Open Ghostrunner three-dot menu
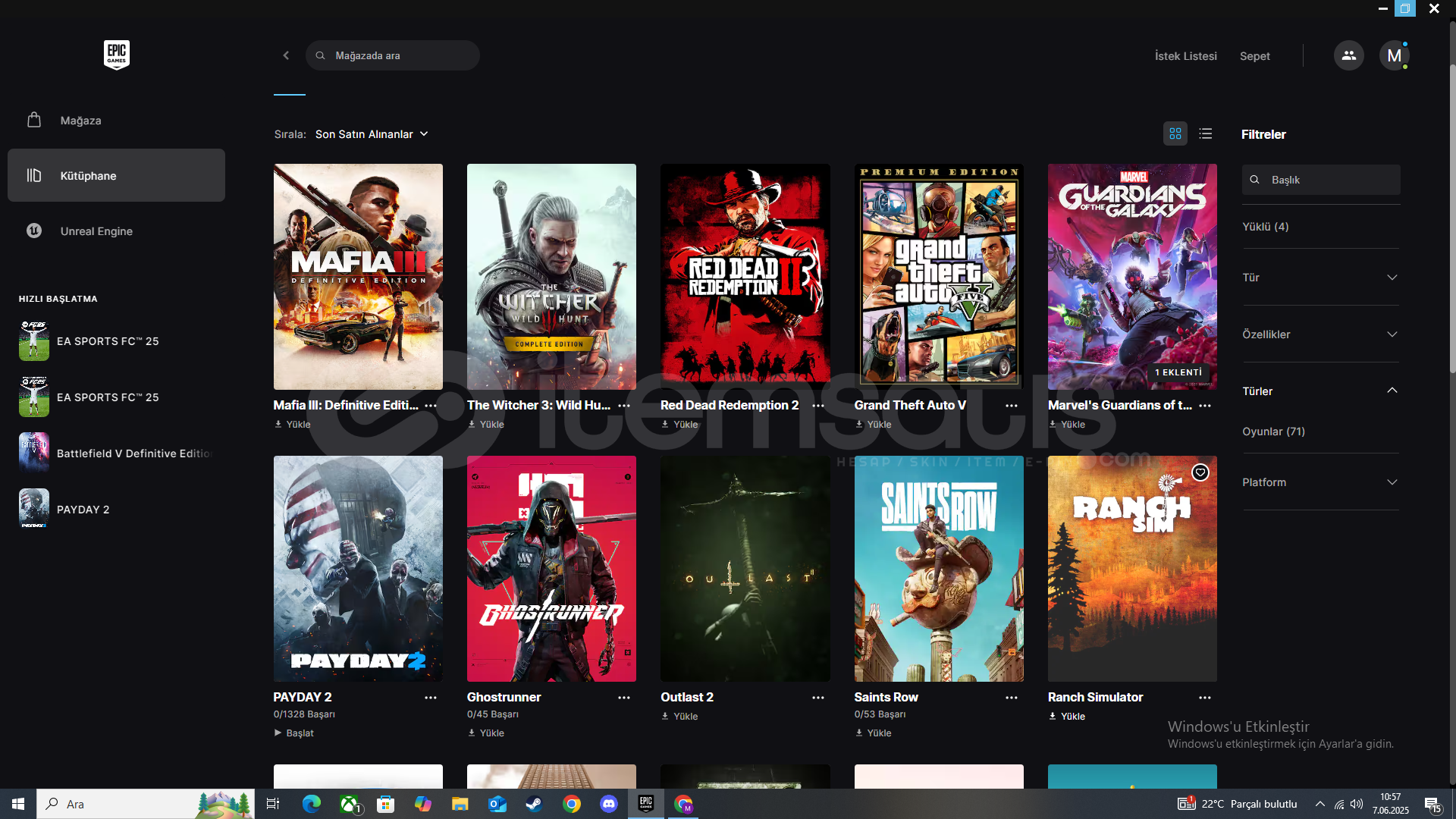Image resolution: width=1456 pixels, height=819 pixels. (x=624, y=698)
